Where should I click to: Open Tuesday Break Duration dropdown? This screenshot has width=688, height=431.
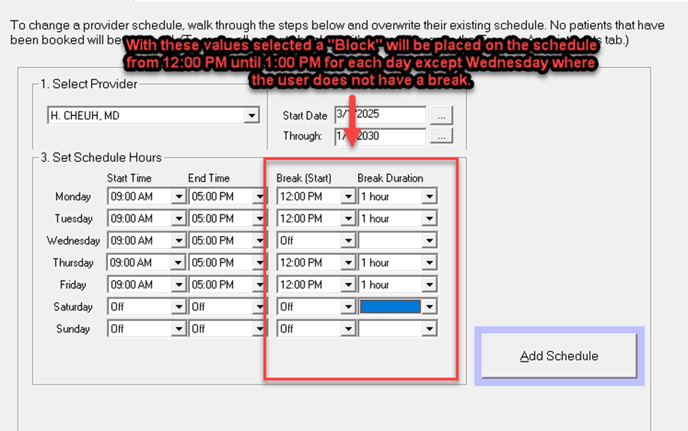coord(429,219)
